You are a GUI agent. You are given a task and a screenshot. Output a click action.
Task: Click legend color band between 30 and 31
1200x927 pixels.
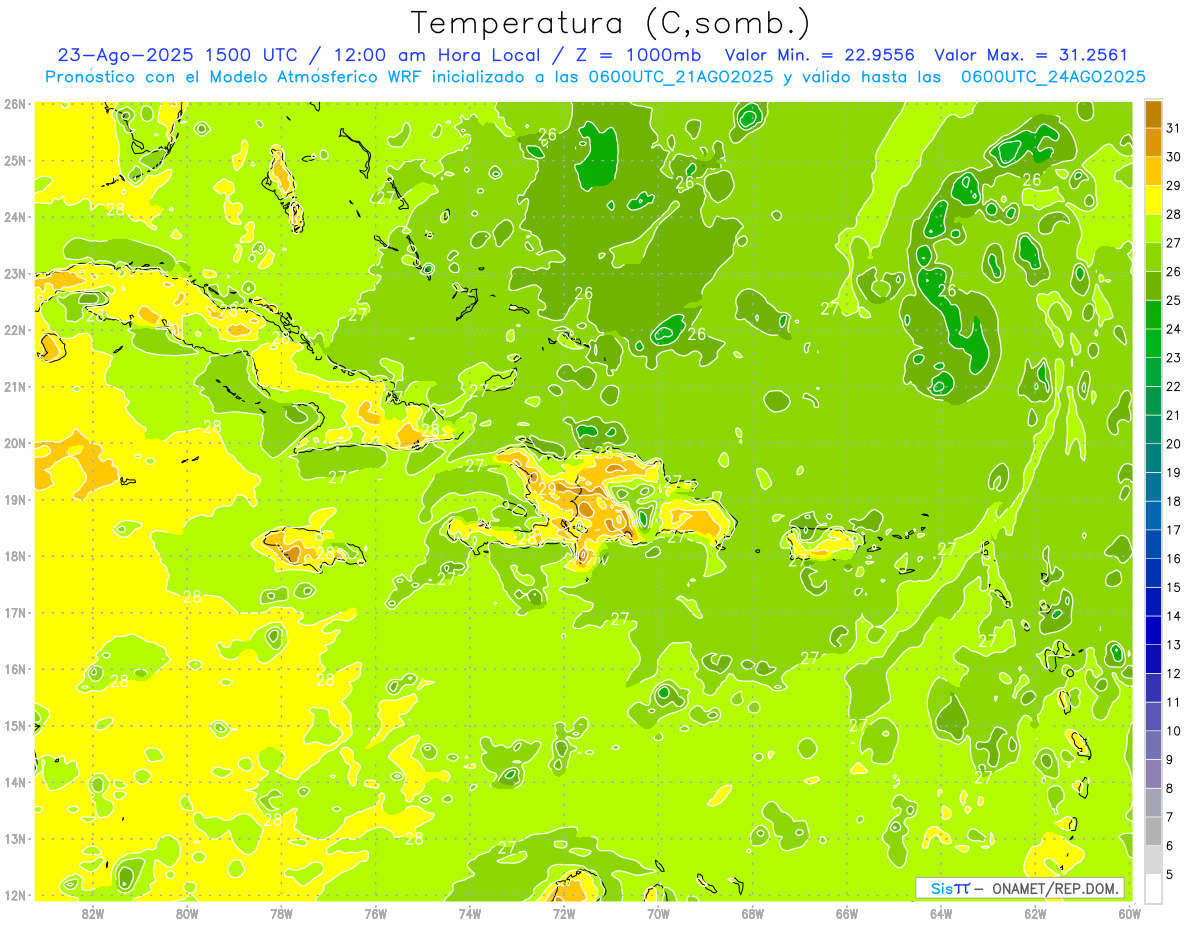[1153, 142]
